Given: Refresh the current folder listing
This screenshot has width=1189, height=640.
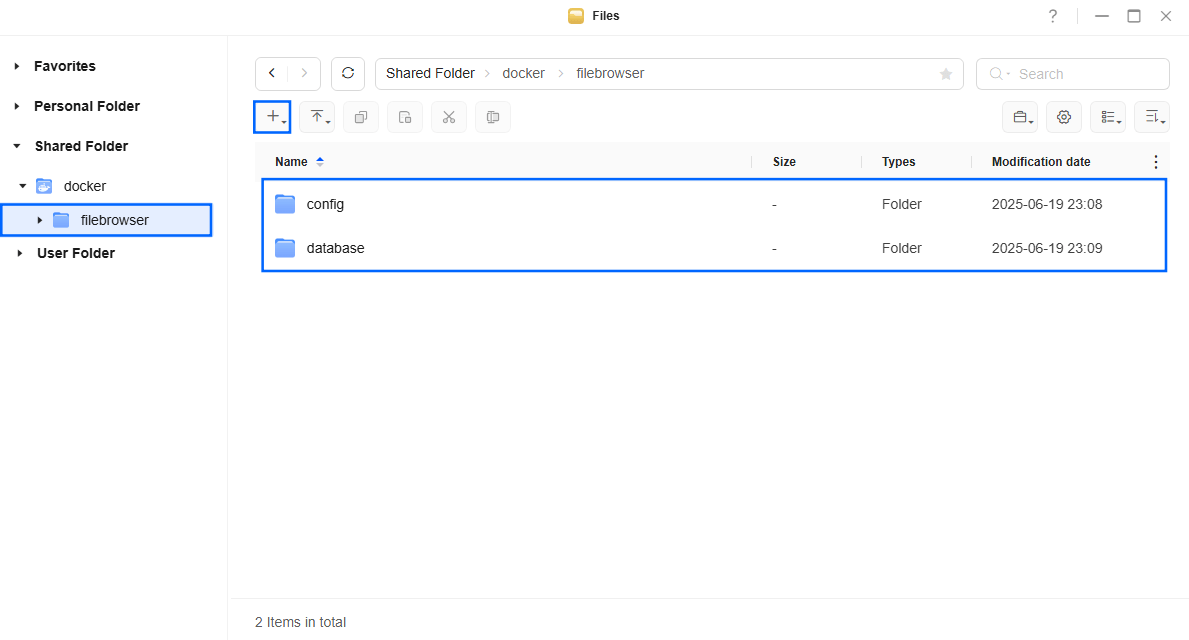Looking at the screenshot, I should [348, 74].
